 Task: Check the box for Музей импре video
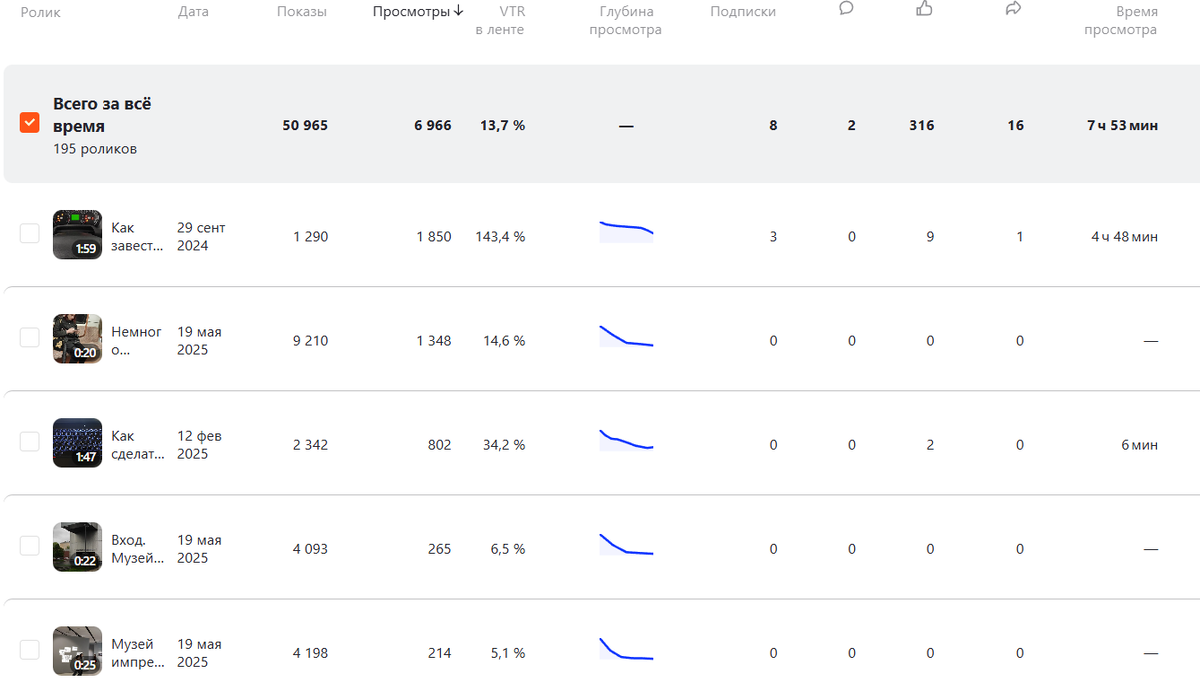[30, 650]
